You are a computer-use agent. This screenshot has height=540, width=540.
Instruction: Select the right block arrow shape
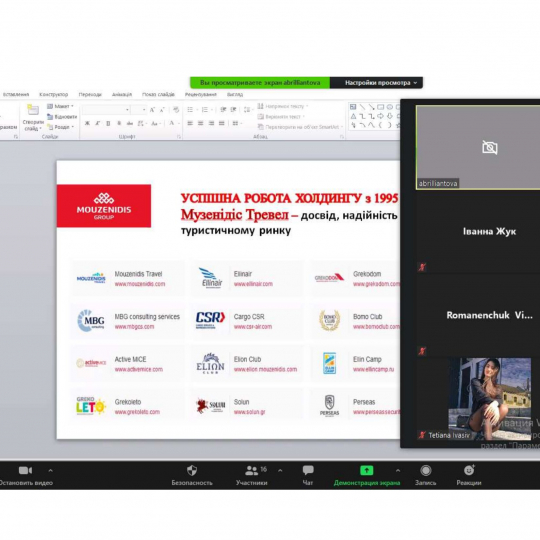381,116
